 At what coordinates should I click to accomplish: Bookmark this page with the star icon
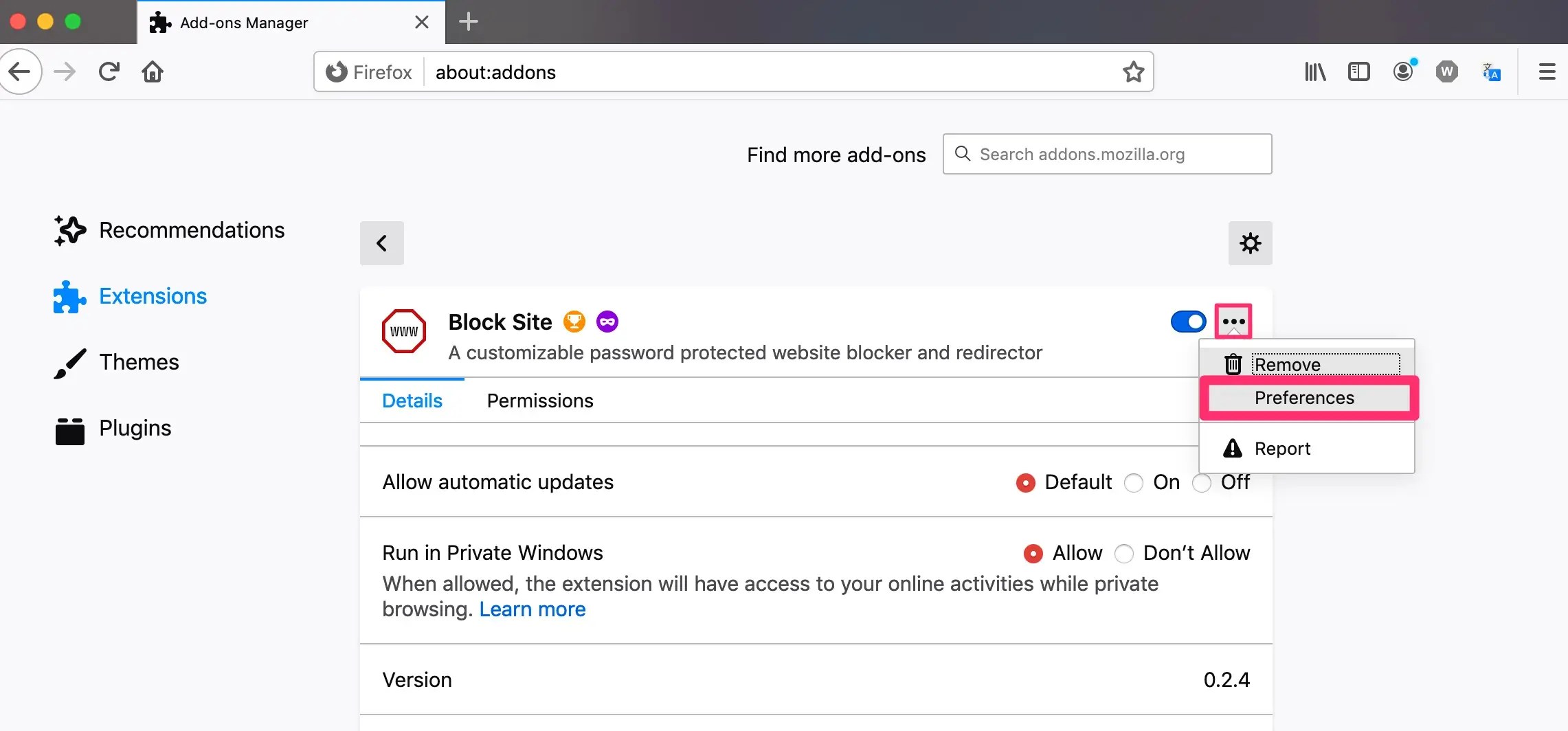pos(1133,71)
